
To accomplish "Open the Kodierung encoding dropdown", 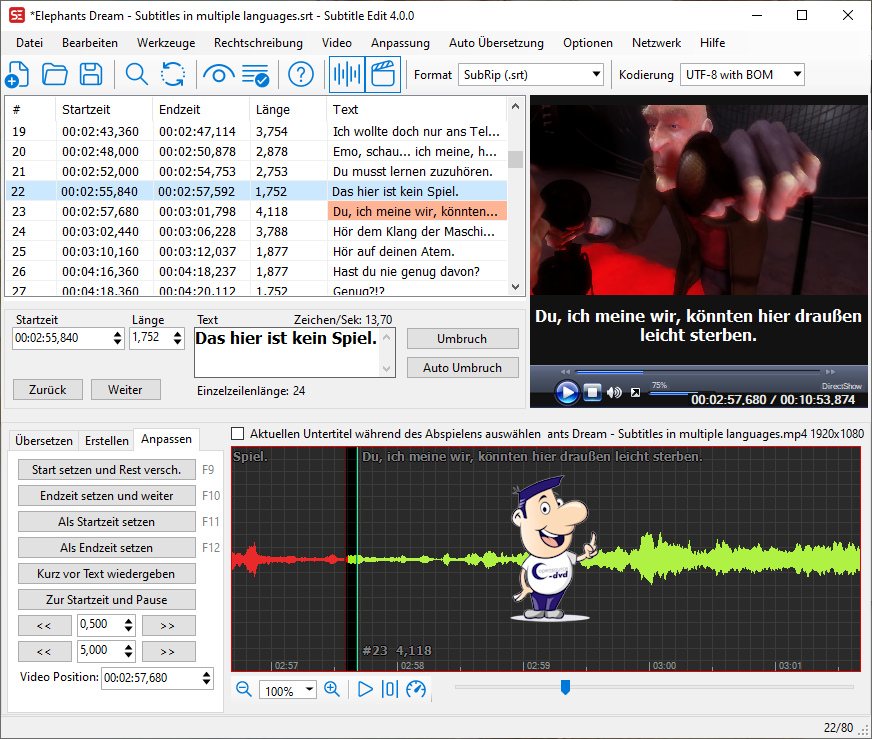I will (796, 75).
